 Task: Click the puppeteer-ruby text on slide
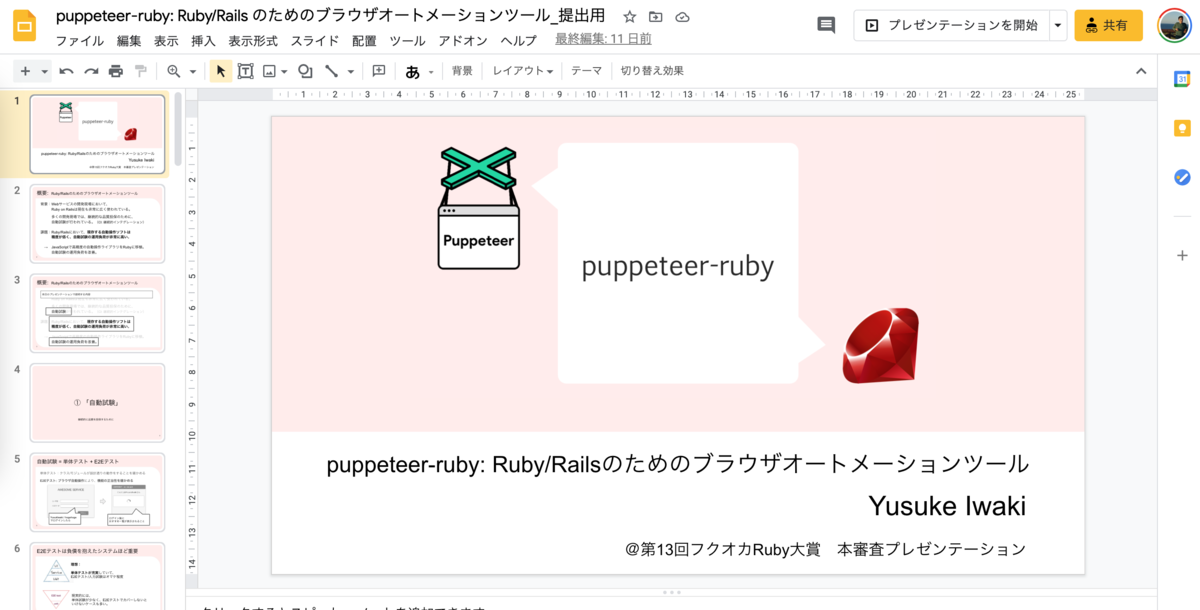(x=678, y=265)
